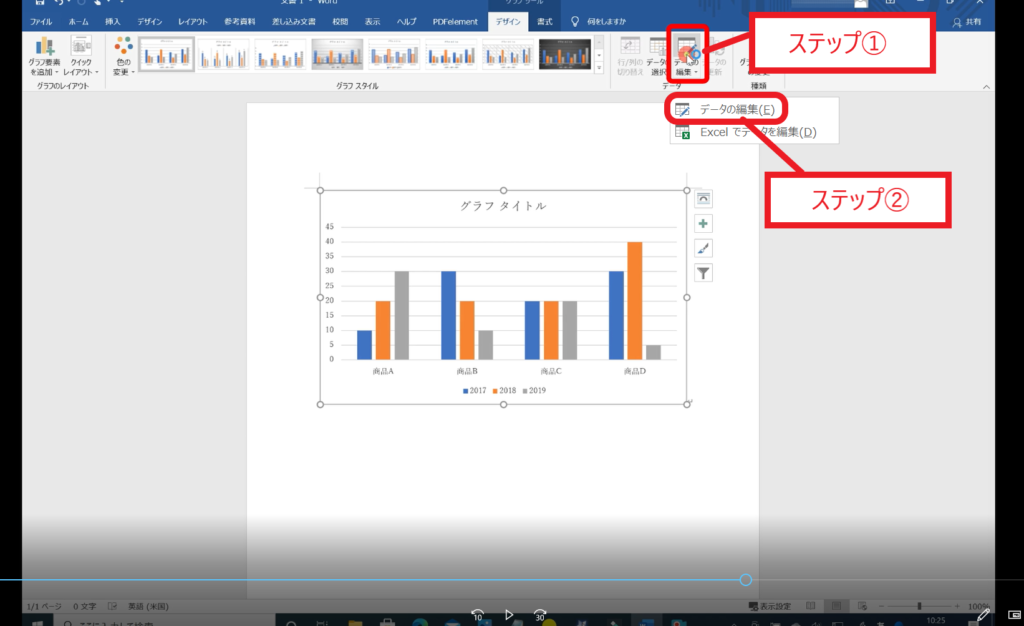
Task: Click the Add Chart Element (グラフ要素を追加) icon
Action: pyautogui.click(x=45, y=52)
